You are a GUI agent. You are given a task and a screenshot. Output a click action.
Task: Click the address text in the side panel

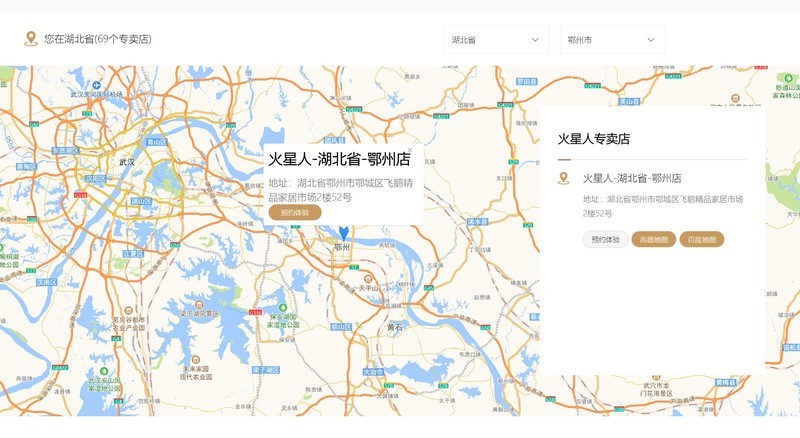point(663,206)
